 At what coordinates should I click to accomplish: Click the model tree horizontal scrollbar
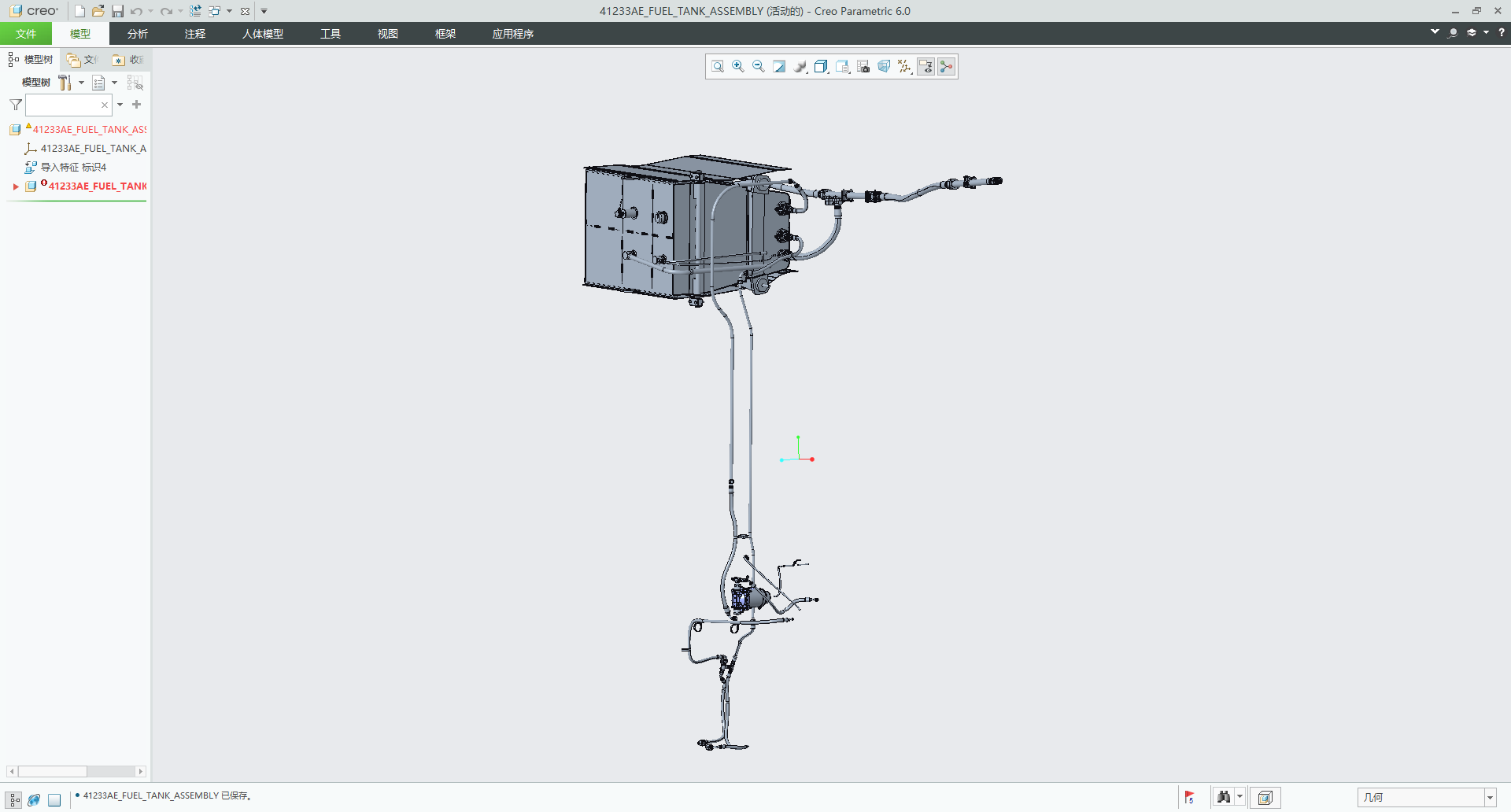pos(52,772)
